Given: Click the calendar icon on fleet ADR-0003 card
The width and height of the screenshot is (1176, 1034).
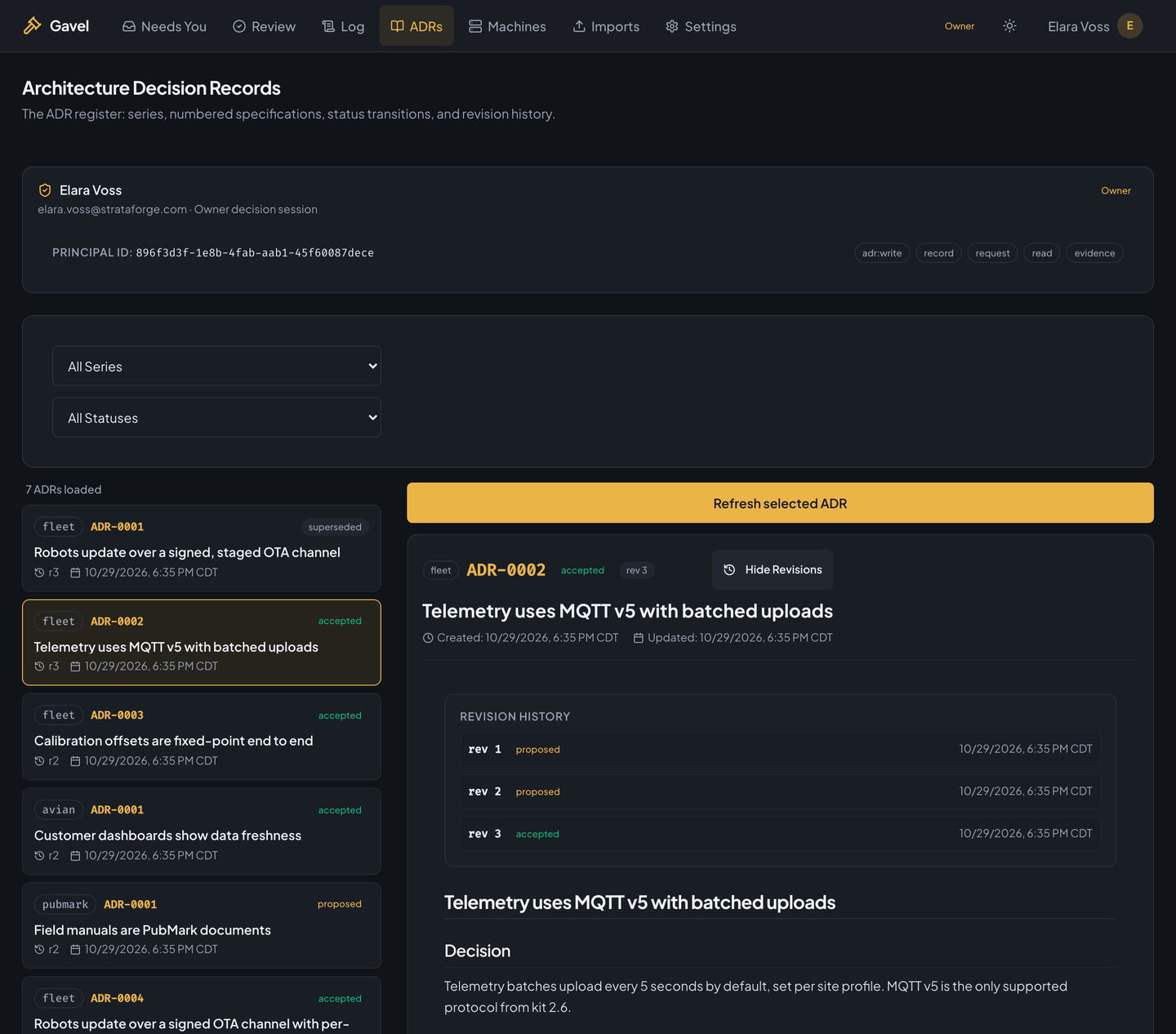Looking at the screenshot, I should coord(75,761).
